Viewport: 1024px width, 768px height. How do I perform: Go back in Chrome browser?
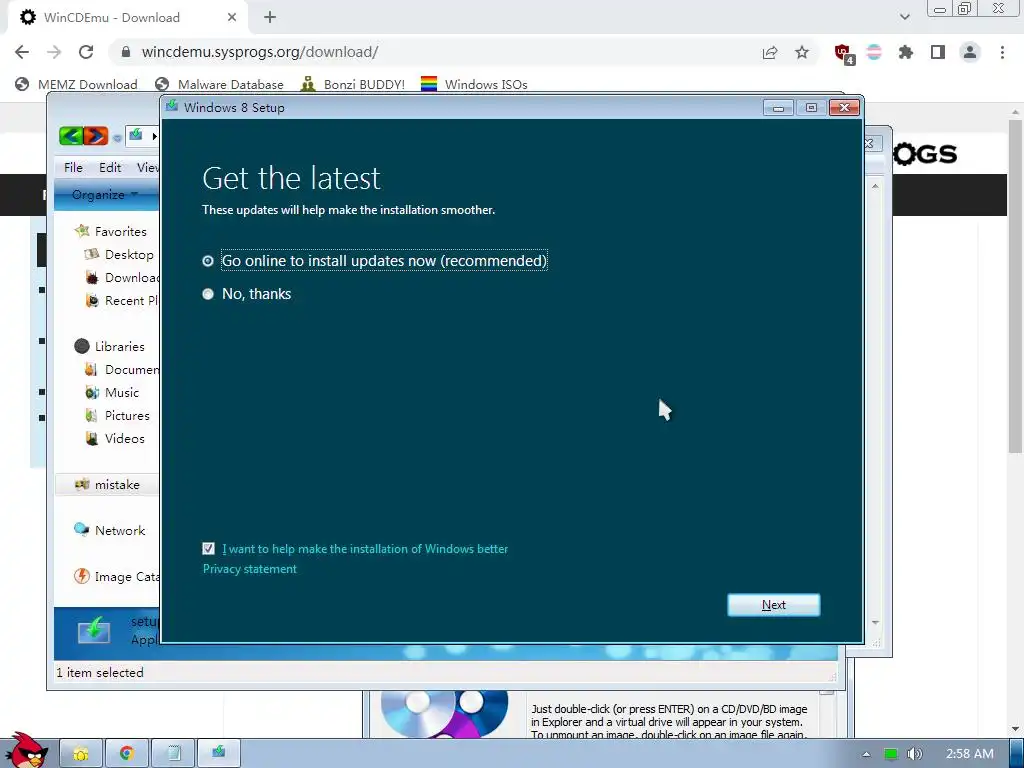tap(22, 52)
